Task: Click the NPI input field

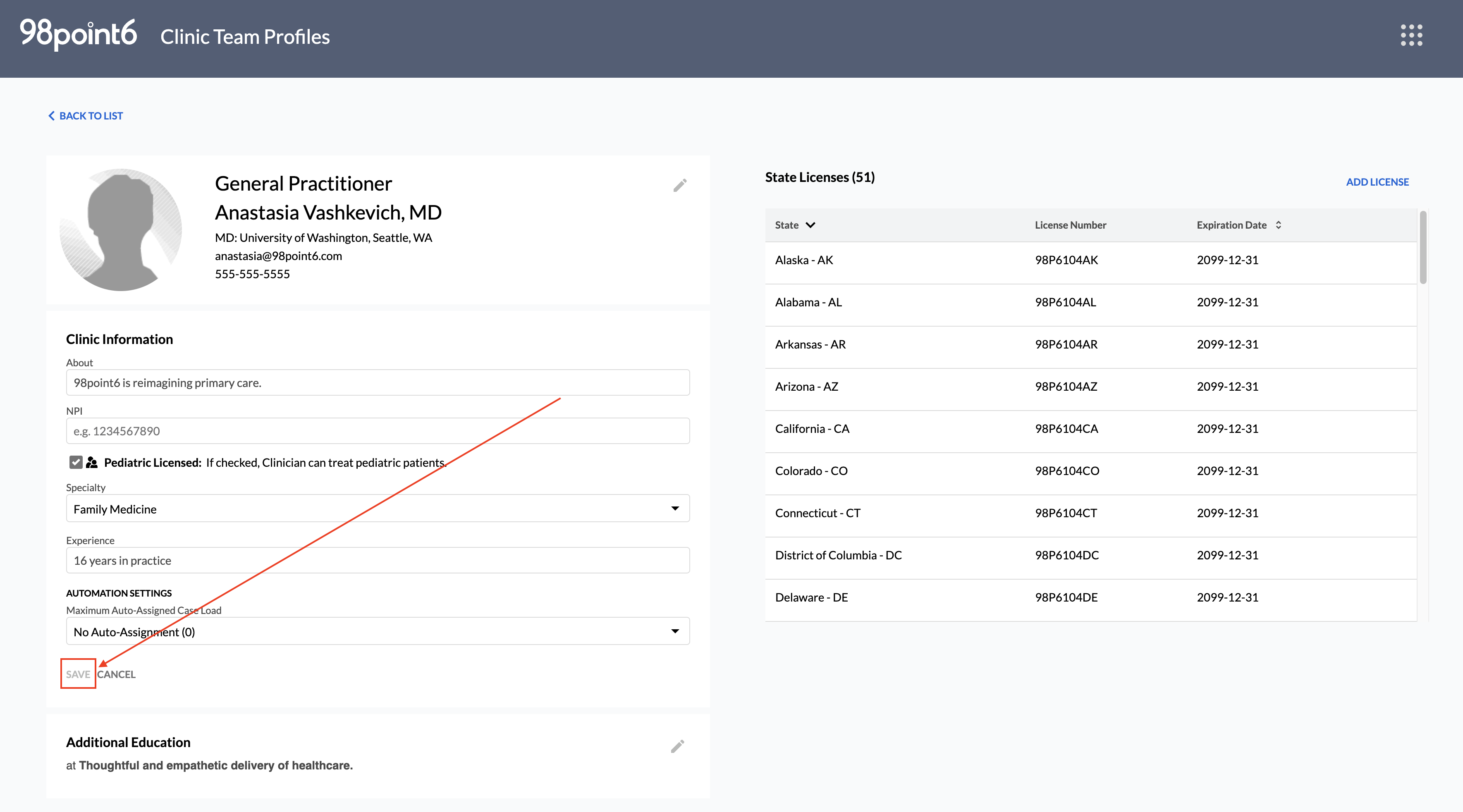Action: point(378,431)
